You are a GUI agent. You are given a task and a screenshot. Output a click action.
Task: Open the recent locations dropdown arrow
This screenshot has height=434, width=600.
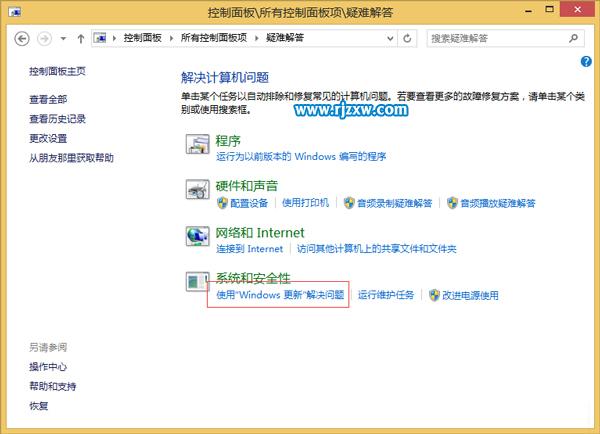pos(64,39)
